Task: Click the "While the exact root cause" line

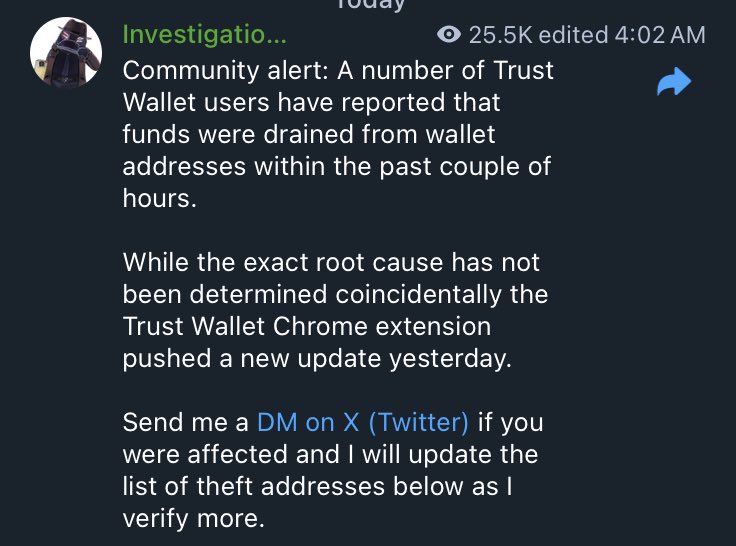Action: coord(330,262)
